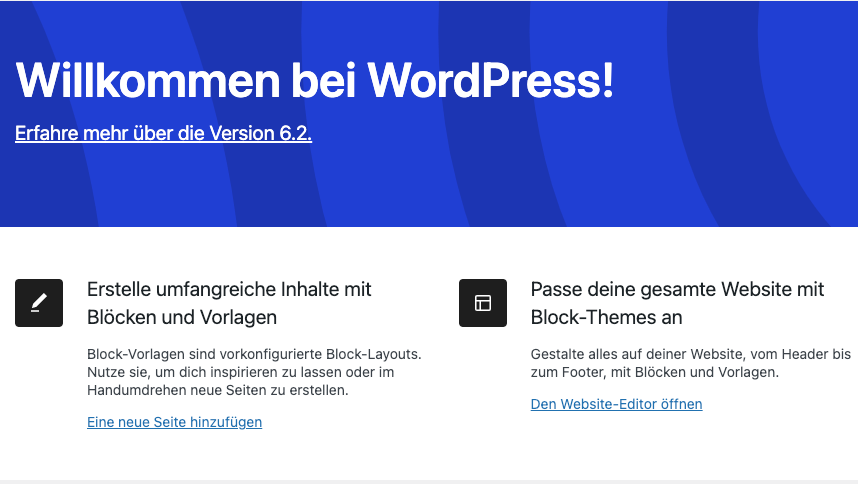
Task: Open the 'Den Website-Editor öffnen' link
Action: click(x=617, y=404)
